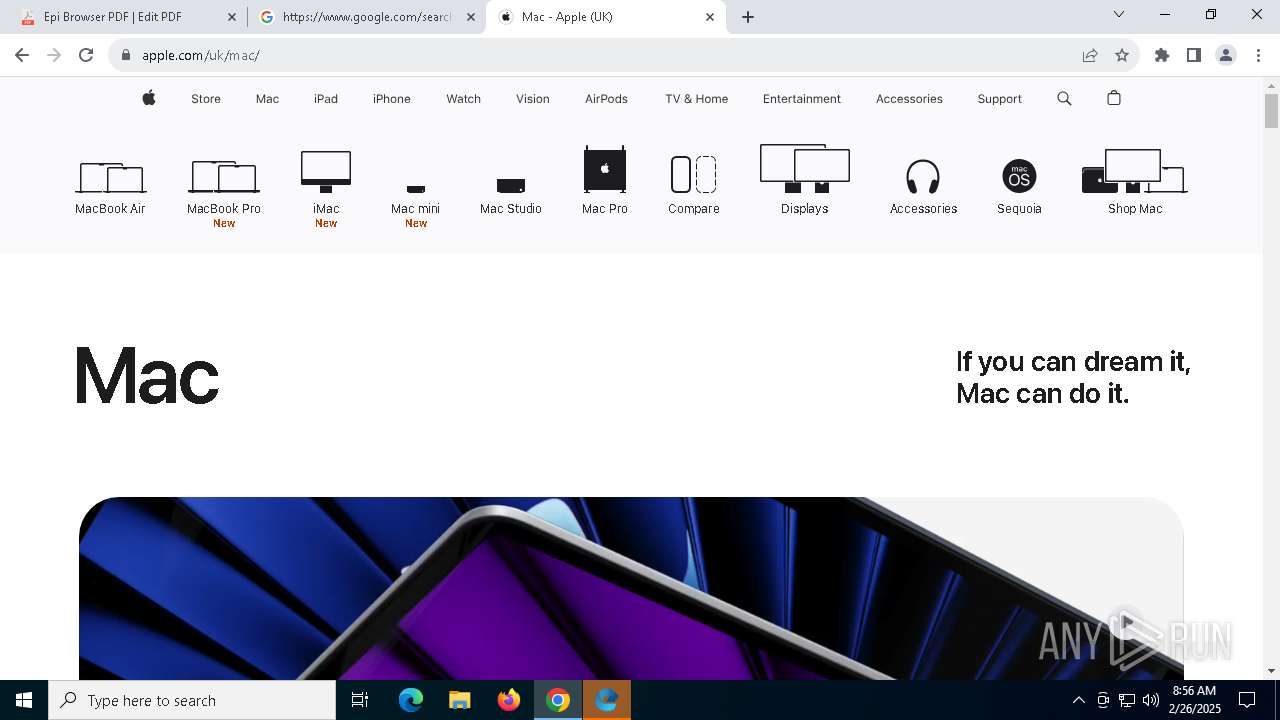Open the Accessories headphones icon

(923, 177)
